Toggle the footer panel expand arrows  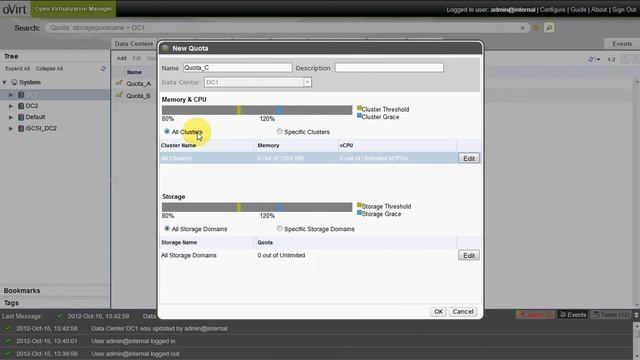point(636,315)
